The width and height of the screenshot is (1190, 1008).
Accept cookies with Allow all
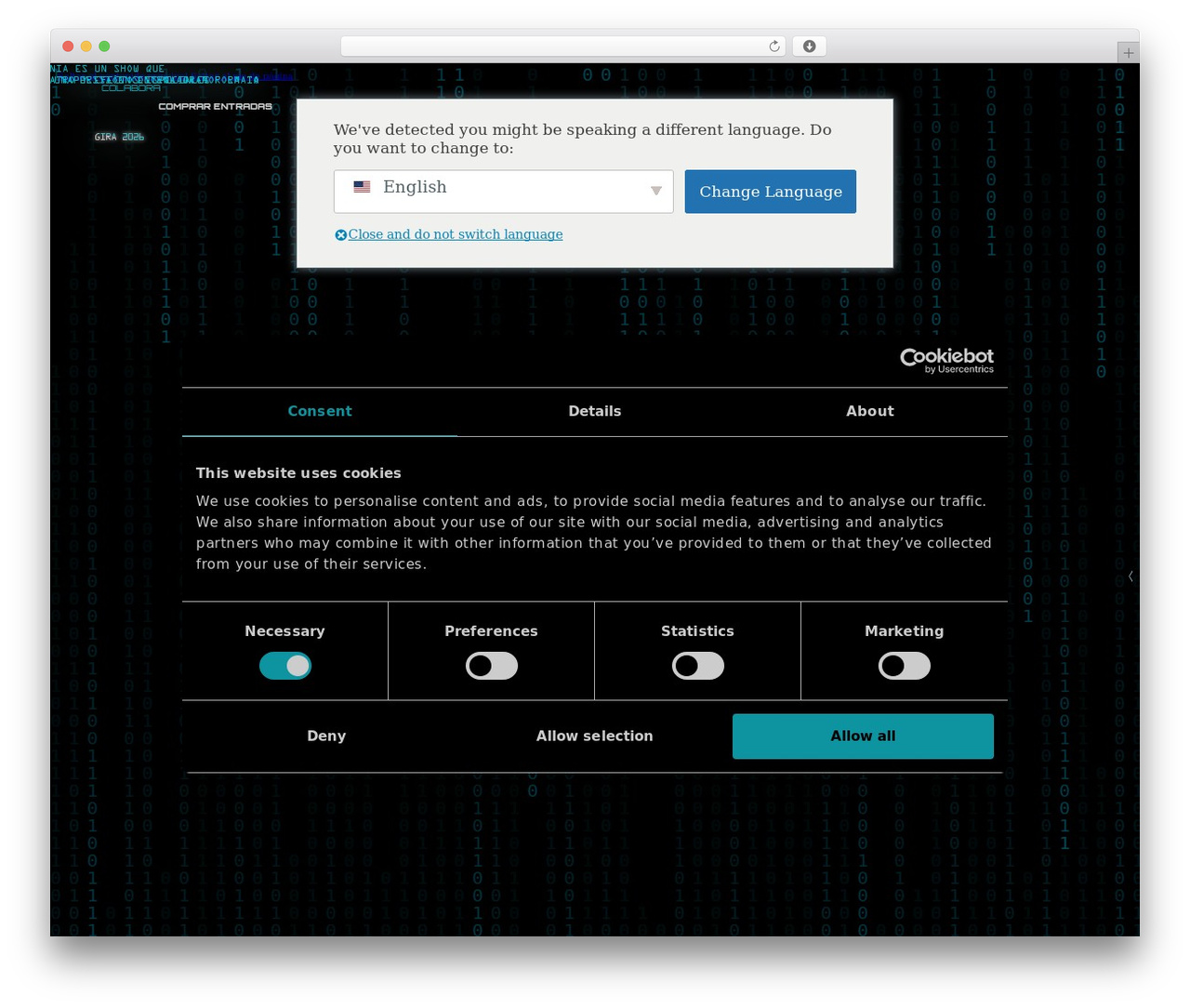[863, 736]
